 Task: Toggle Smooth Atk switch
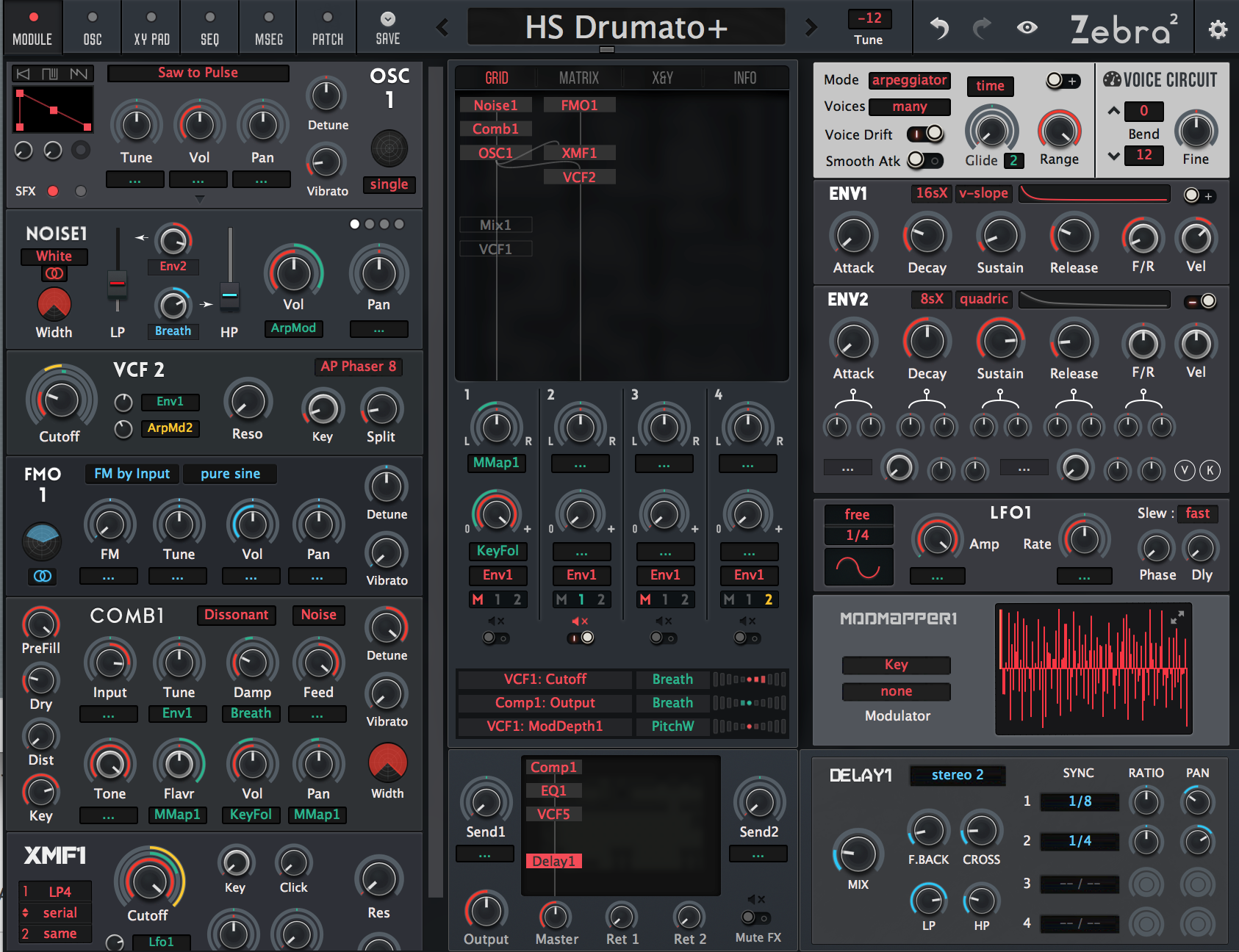pyautogui.click(x=925, y=160)
